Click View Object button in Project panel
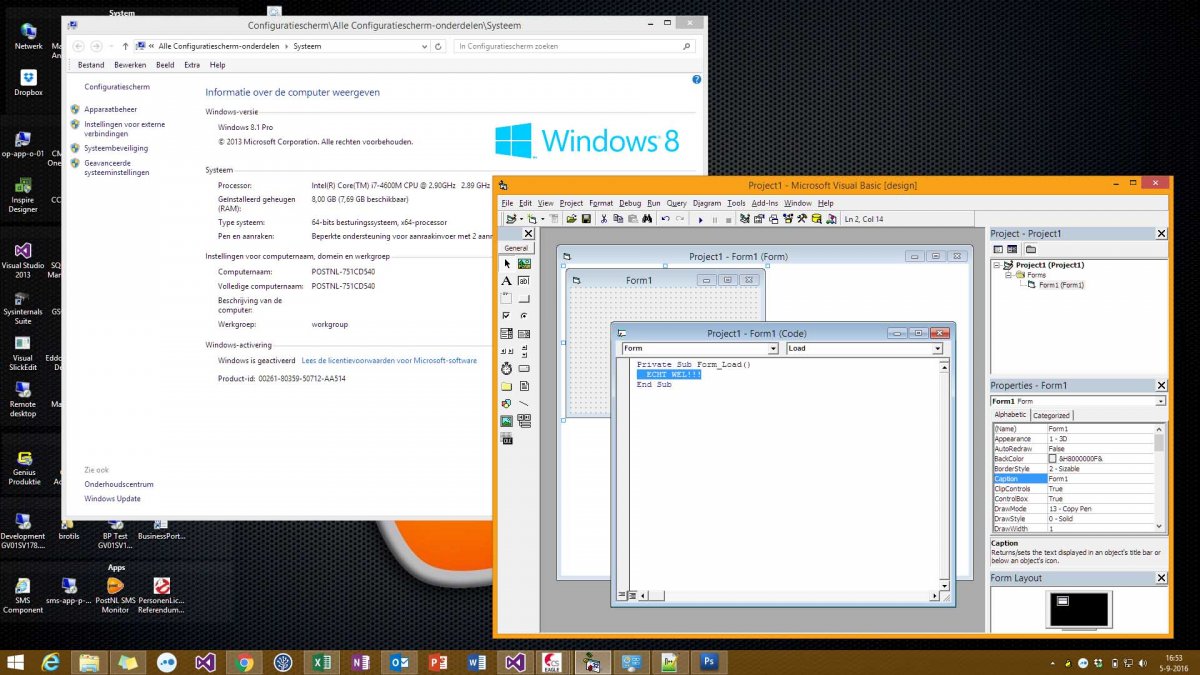This screenshot has height=675, width=1200. coord(1012,249)
